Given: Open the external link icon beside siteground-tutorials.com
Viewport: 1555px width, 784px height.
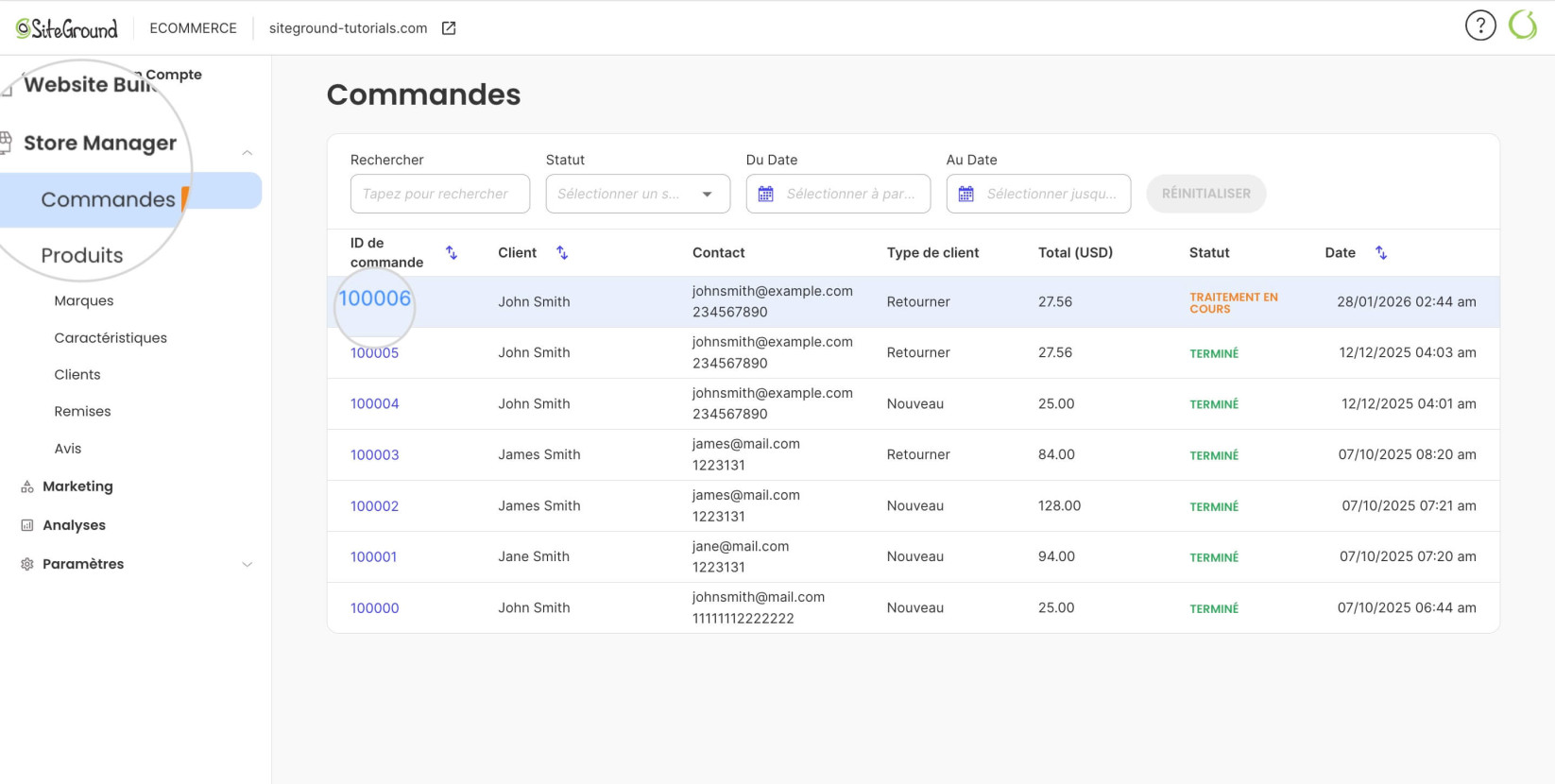Looking at the screenshot, I should point(449,28).
